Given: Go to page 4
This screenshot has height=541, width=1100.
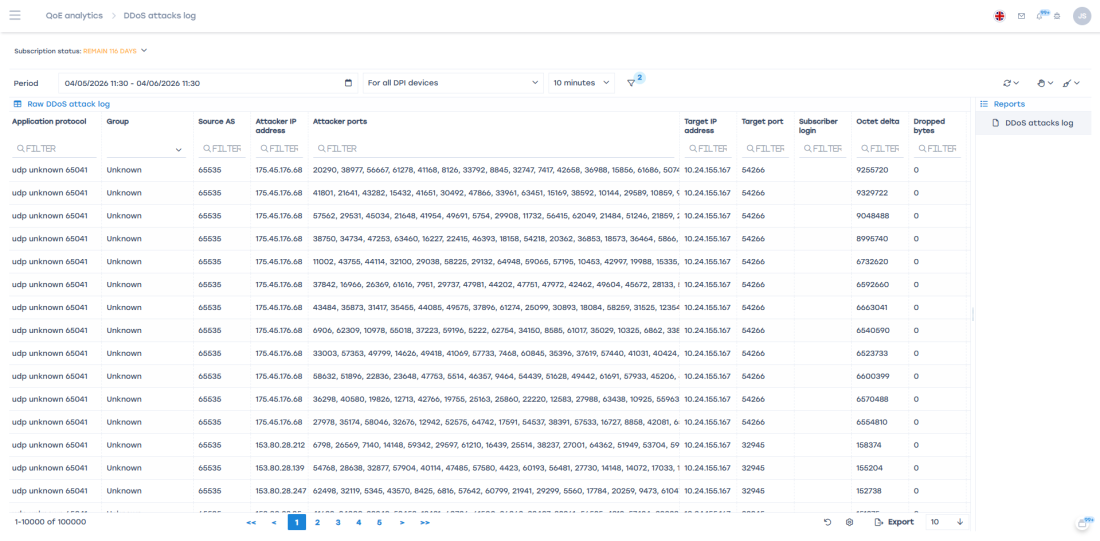Looking at the screenshot, I should [358, 522].
